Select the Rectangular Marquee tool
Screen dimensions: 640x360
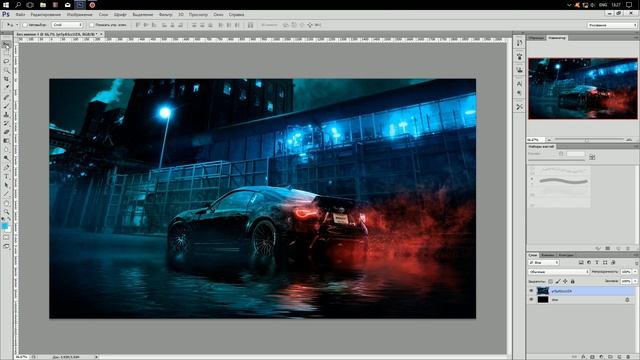[6, 53]
